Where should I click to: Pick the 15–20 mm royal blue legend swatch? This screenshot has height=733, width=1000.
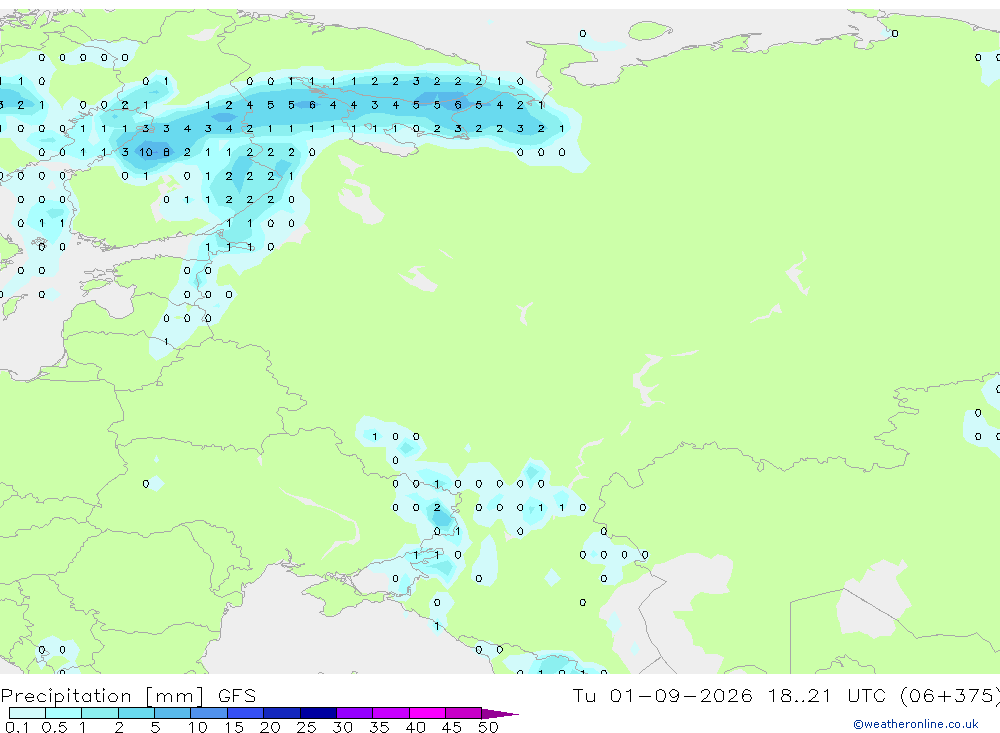(246, 713)
